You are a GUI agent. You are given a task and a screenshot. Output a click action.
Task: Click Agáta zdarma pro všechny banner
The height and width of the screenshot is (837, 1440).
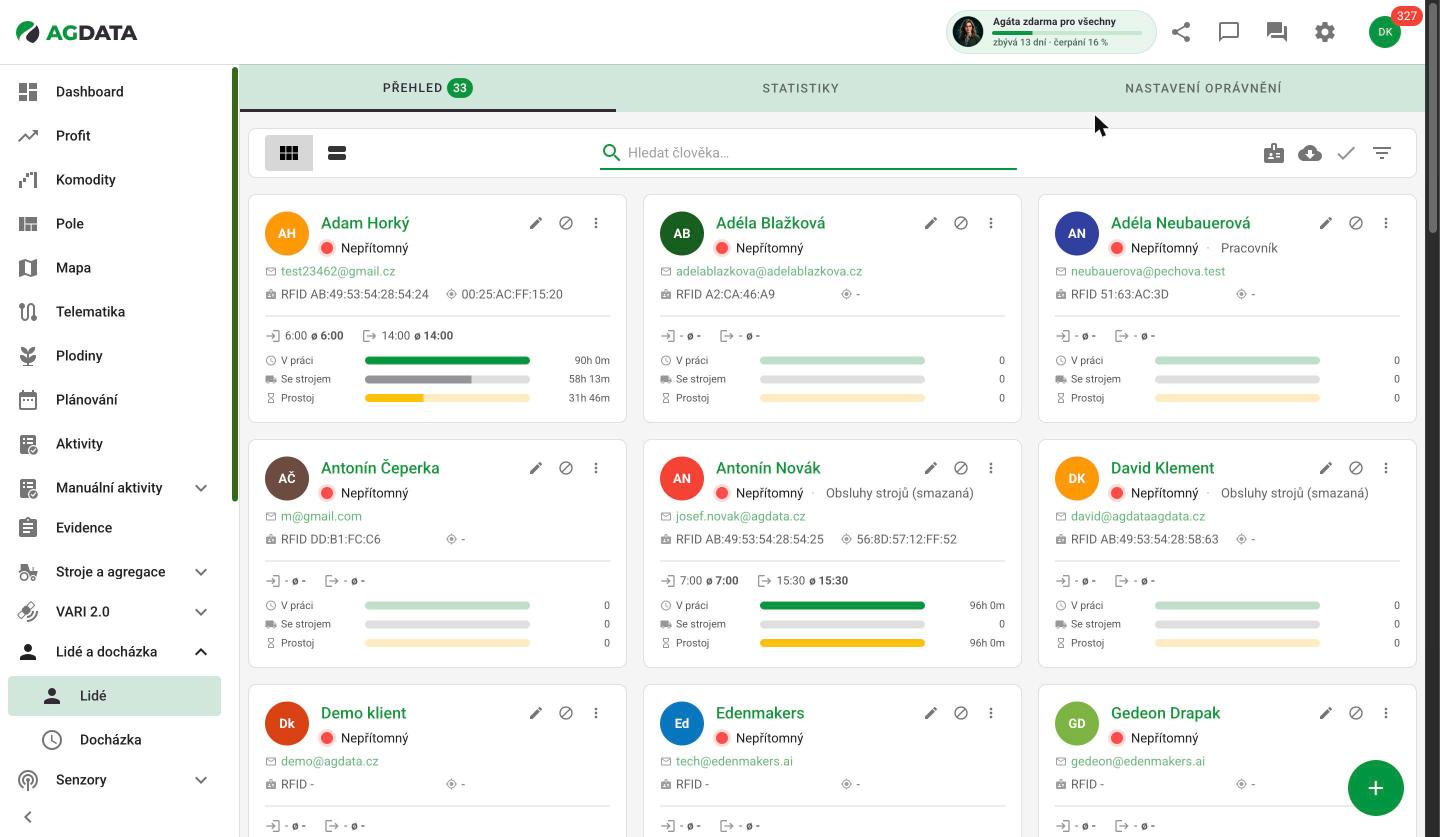(1051, 32)
